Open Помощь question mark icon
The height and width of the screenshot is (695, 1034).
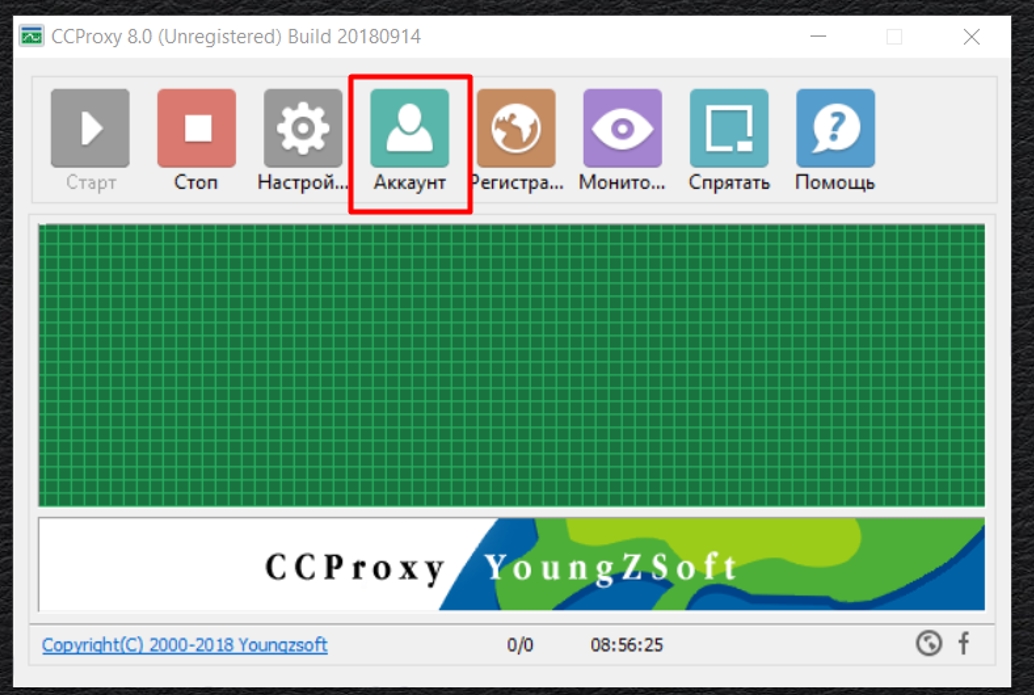point(836,128)
